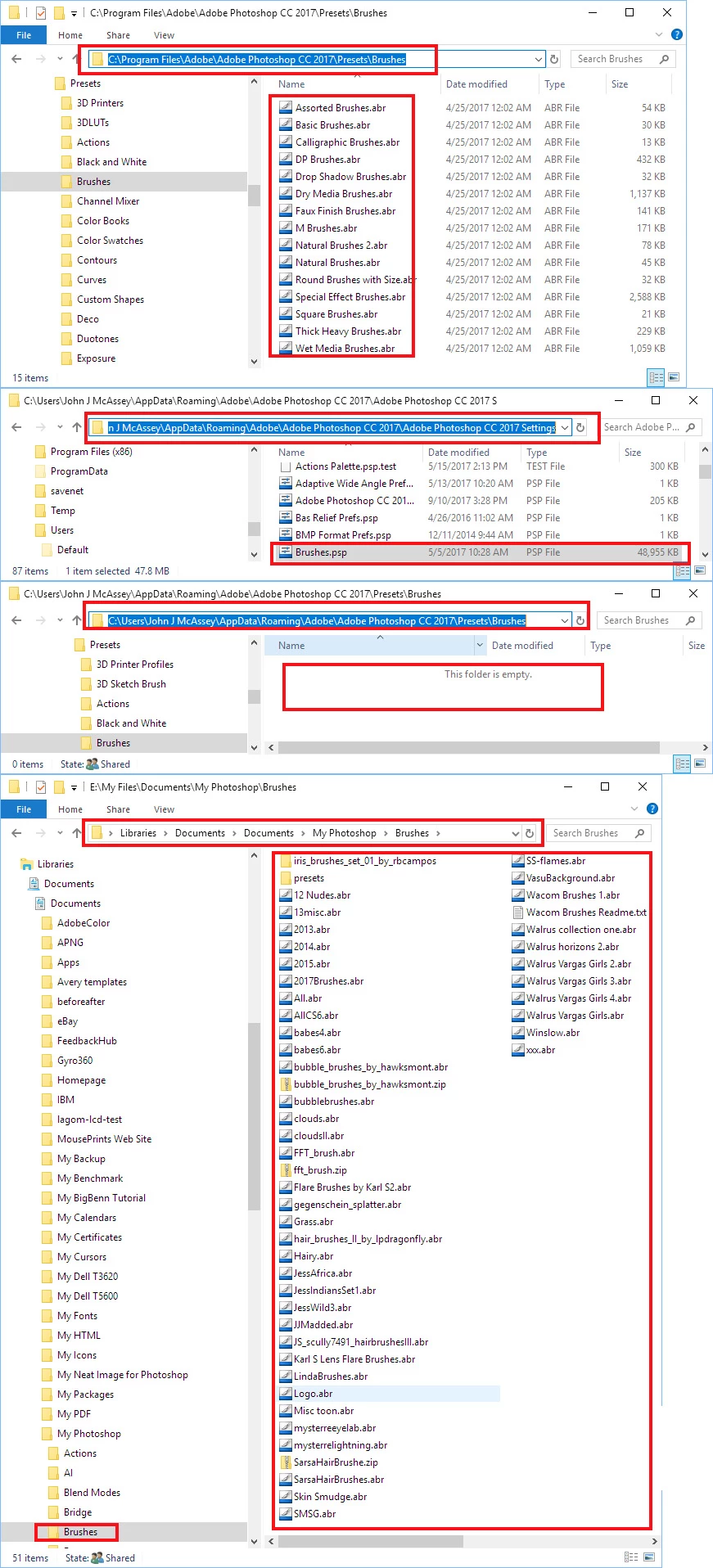Expand the address dropdown in the Settings window
This screenshot has height=1568, width=713.
point(565,427)
